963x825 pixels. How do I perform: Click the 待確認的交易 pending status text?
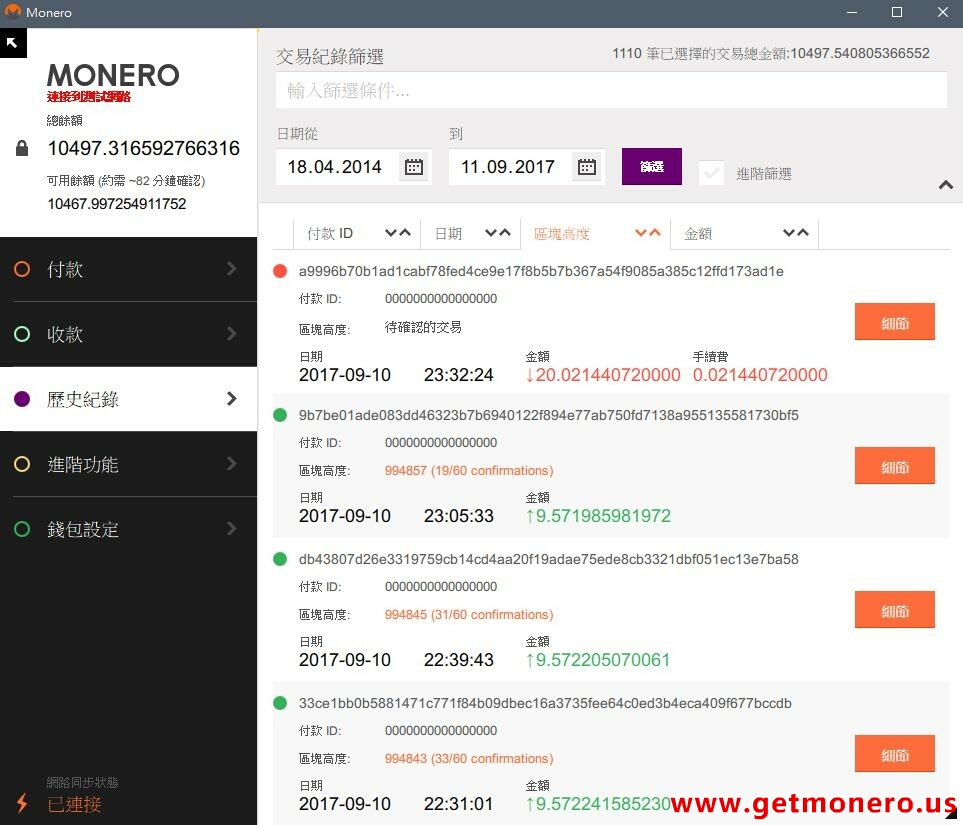coord(423,327)
